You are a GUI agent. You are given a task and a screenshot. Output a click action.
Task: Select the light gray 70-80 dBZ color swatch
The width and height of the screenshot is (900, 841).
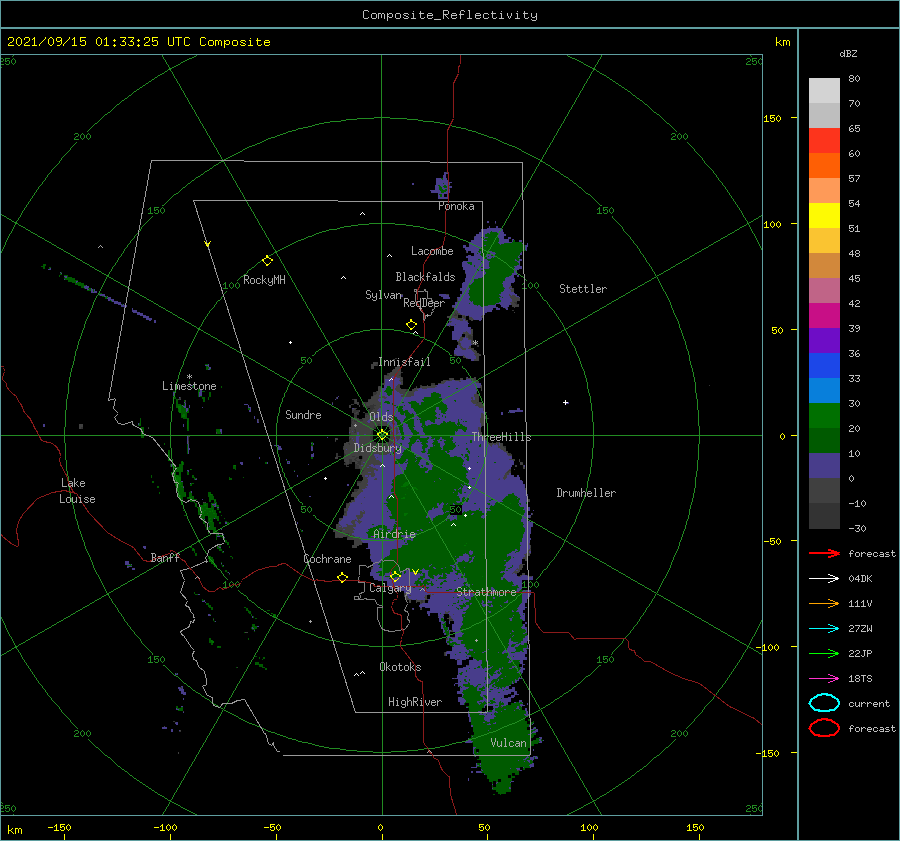tap(824, 91)
